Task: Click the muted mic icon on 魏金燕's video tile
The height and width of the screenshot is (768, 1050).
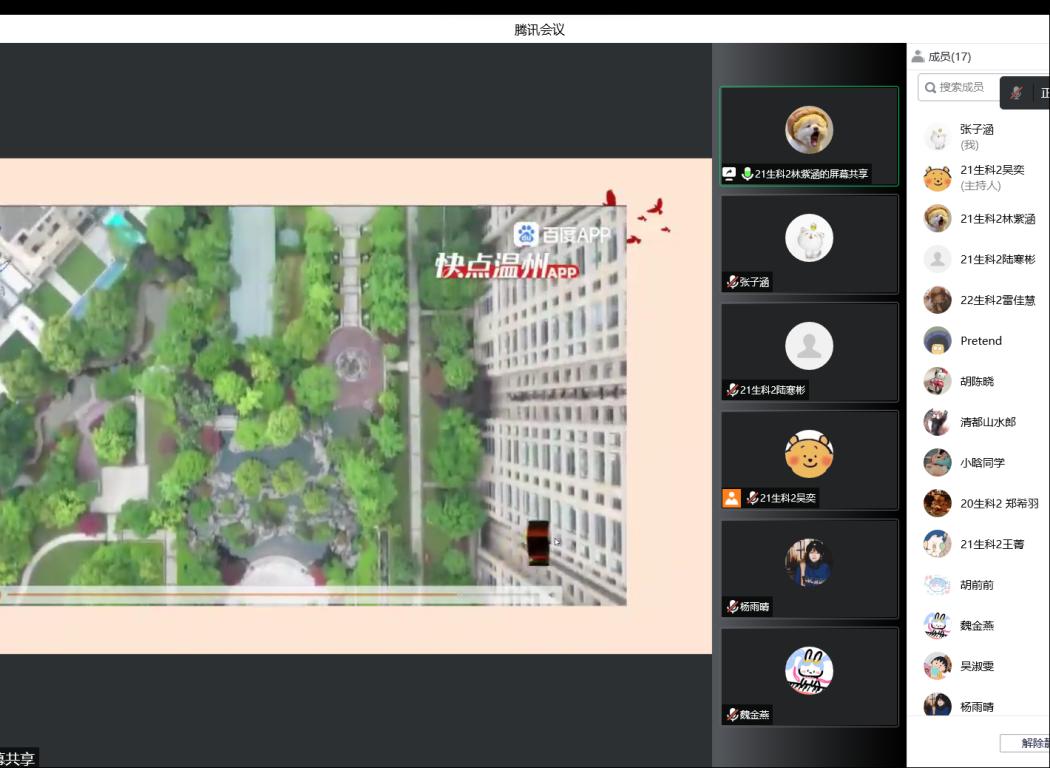Action: (732, 715)
